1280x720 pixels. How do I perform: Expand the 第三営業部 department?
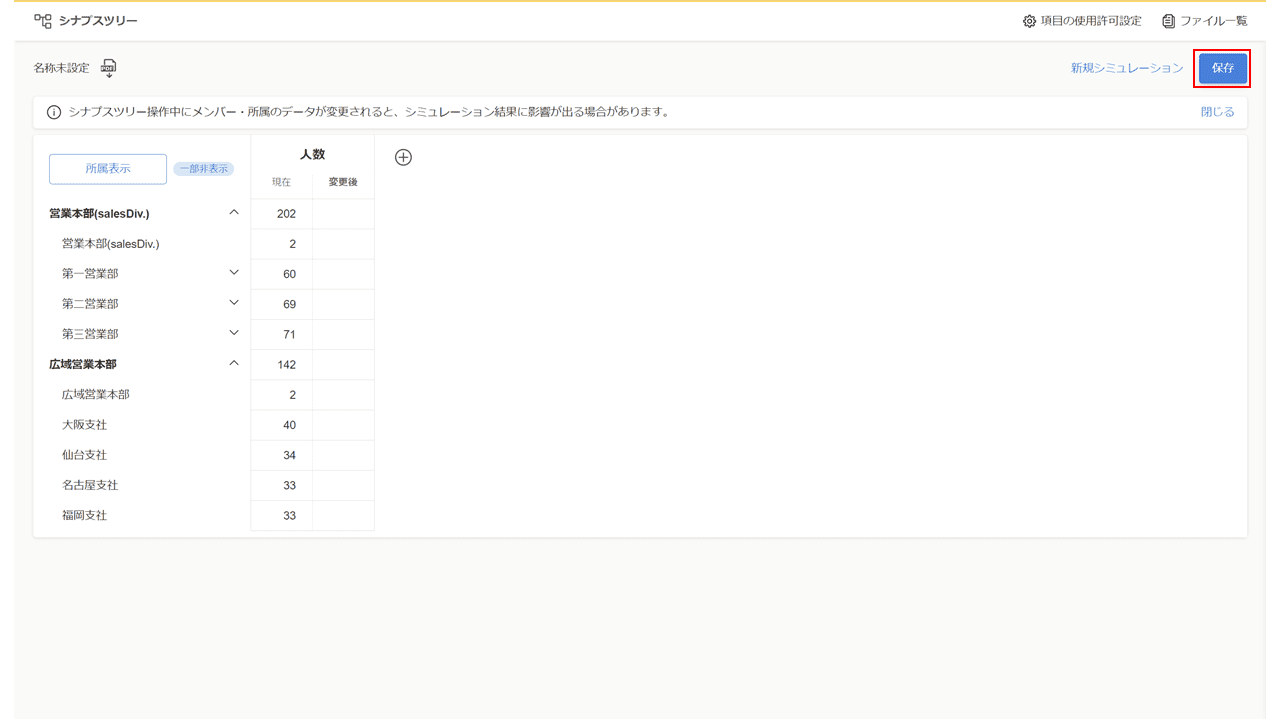(234, 332)
